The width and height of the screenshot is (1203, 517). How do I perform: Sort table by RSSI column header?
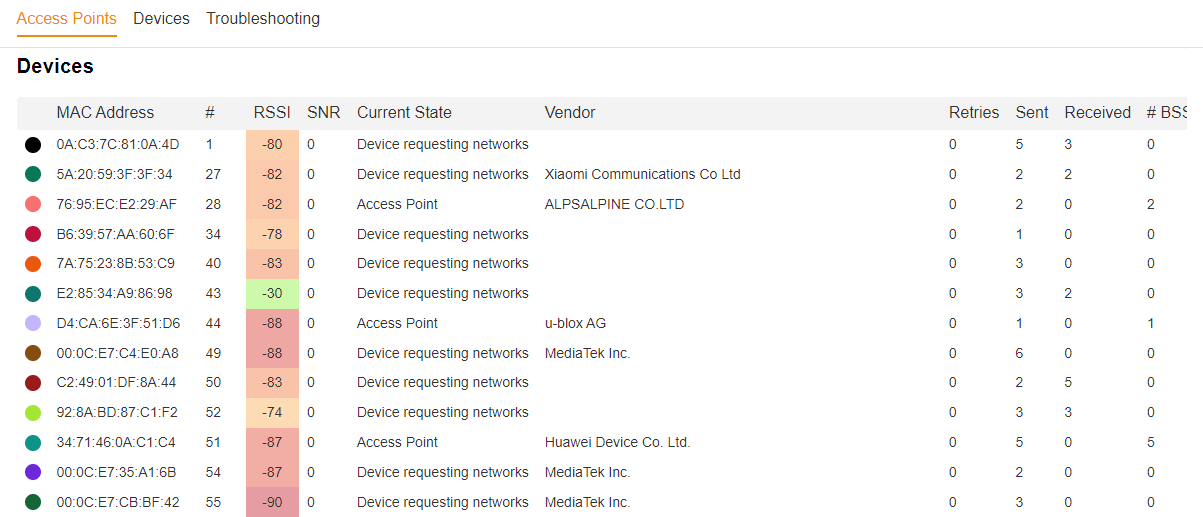[272, 113]
